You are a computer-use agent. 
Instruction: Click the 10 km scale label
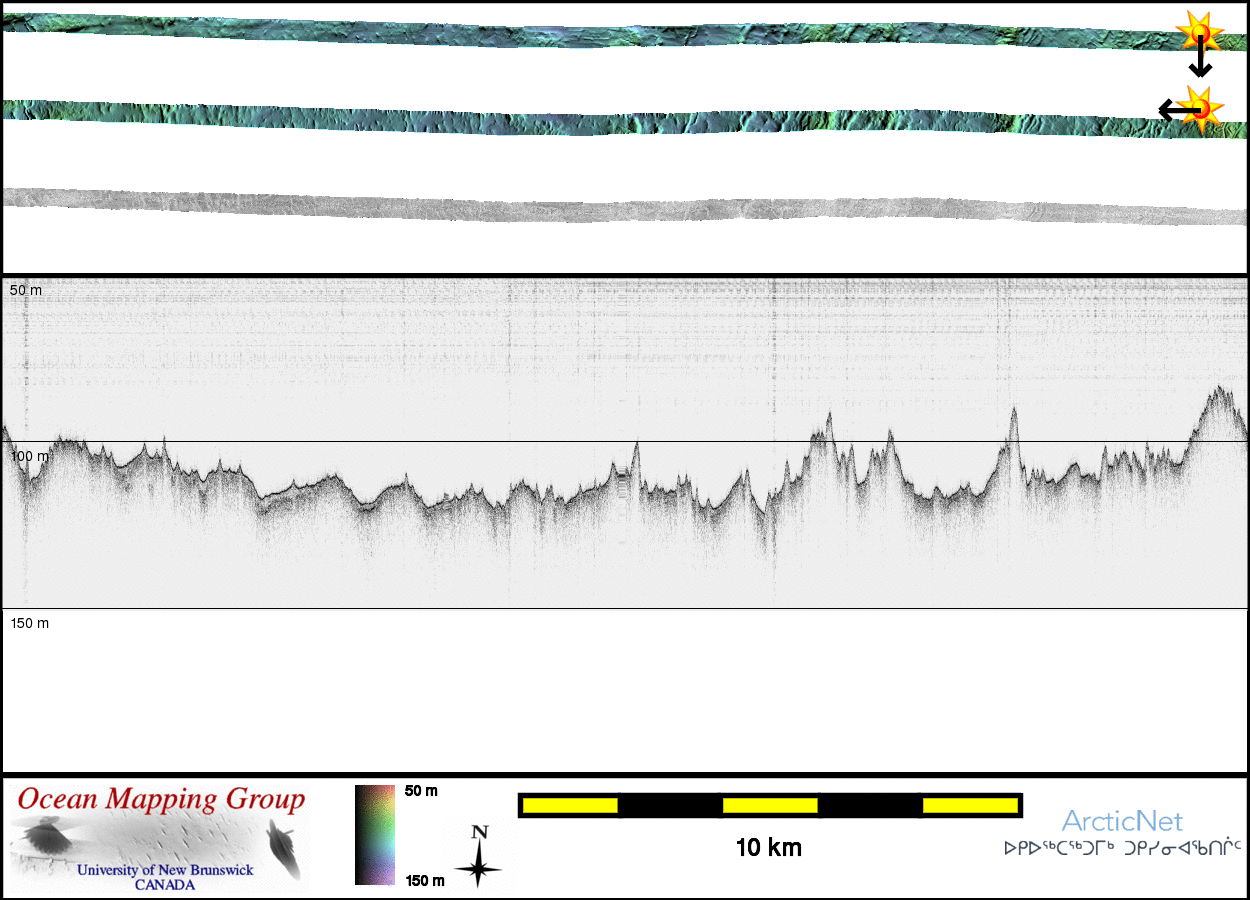pyautogui.click(x=768, y=848)
